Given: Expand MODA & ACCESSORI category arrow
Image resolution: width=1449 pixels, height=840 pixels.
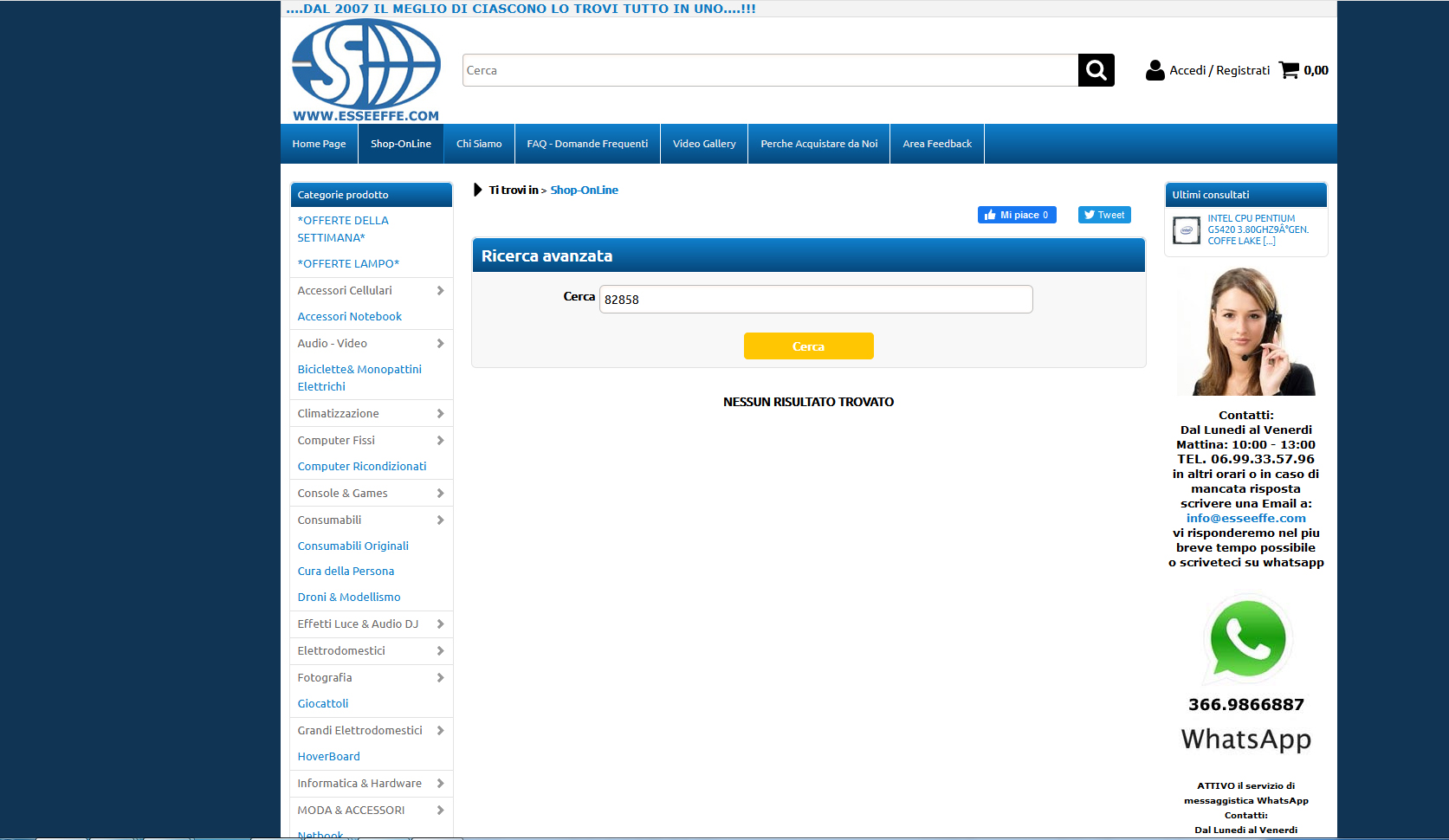Looking at the screenshot, I should tap(440, 811).
